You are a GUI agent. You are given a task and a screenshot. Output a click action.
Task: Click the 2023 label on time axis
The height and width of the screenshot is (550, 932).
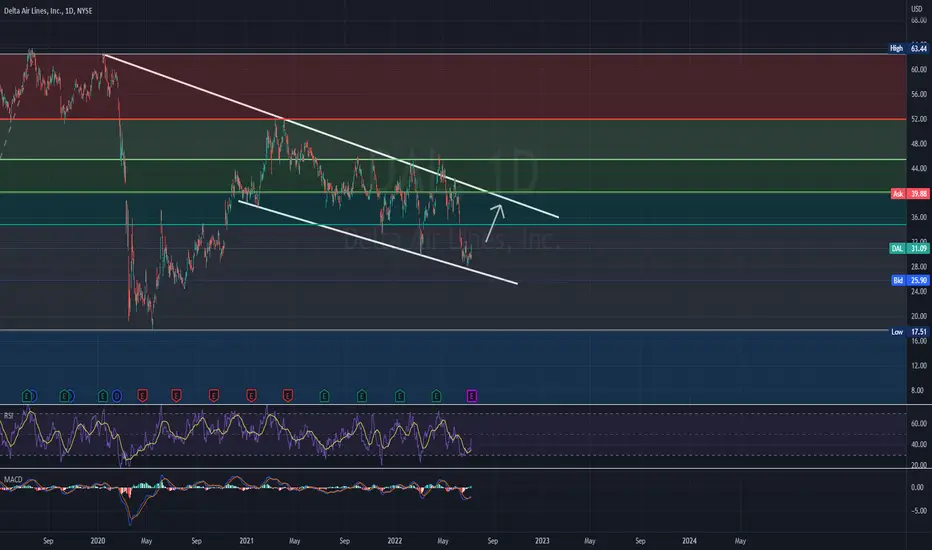(x=542, y=540)
